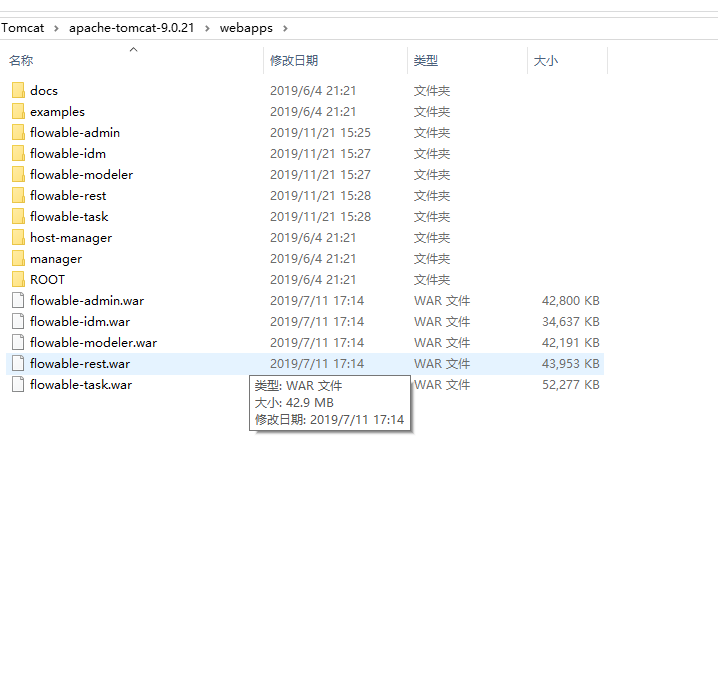Click the examples folder icon
Screen dimensions: 718x696
point(18,111)
